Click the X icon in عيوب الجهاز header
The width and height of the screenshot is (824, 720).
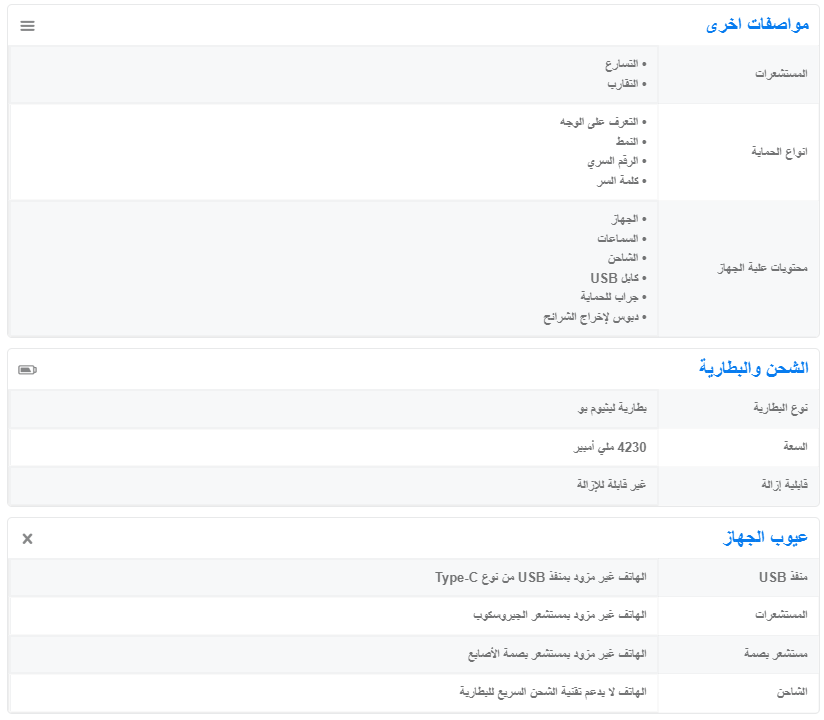coord(27,539)
